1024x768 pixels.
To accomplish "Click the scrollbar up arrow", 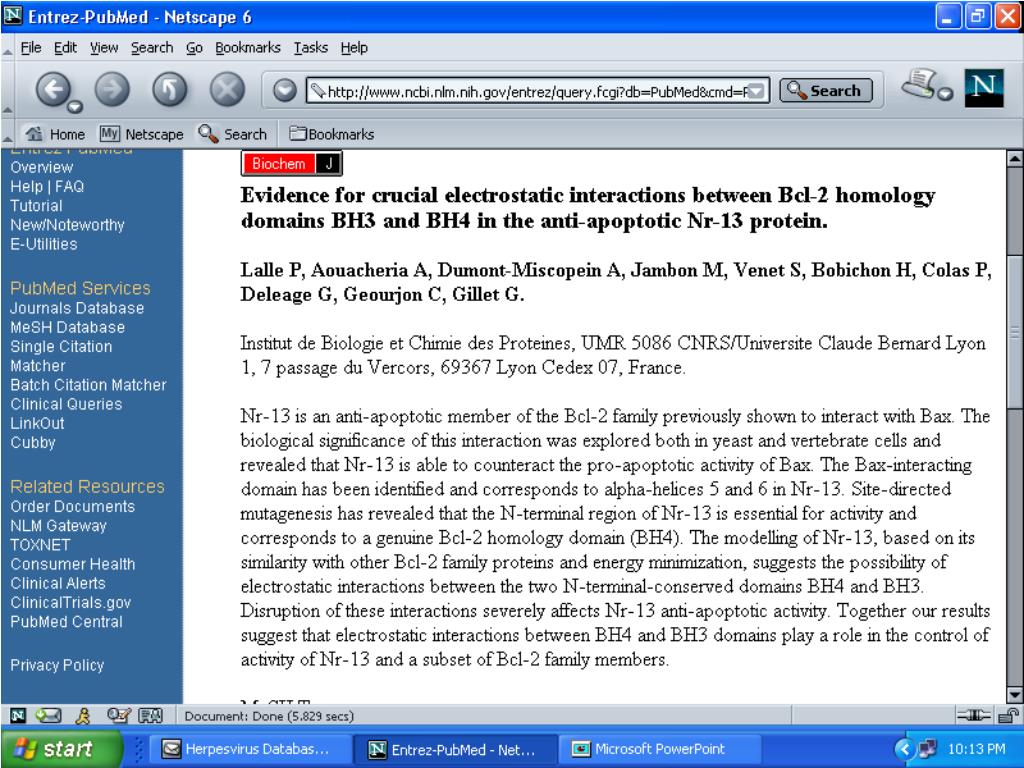I will coord(1014,158).
